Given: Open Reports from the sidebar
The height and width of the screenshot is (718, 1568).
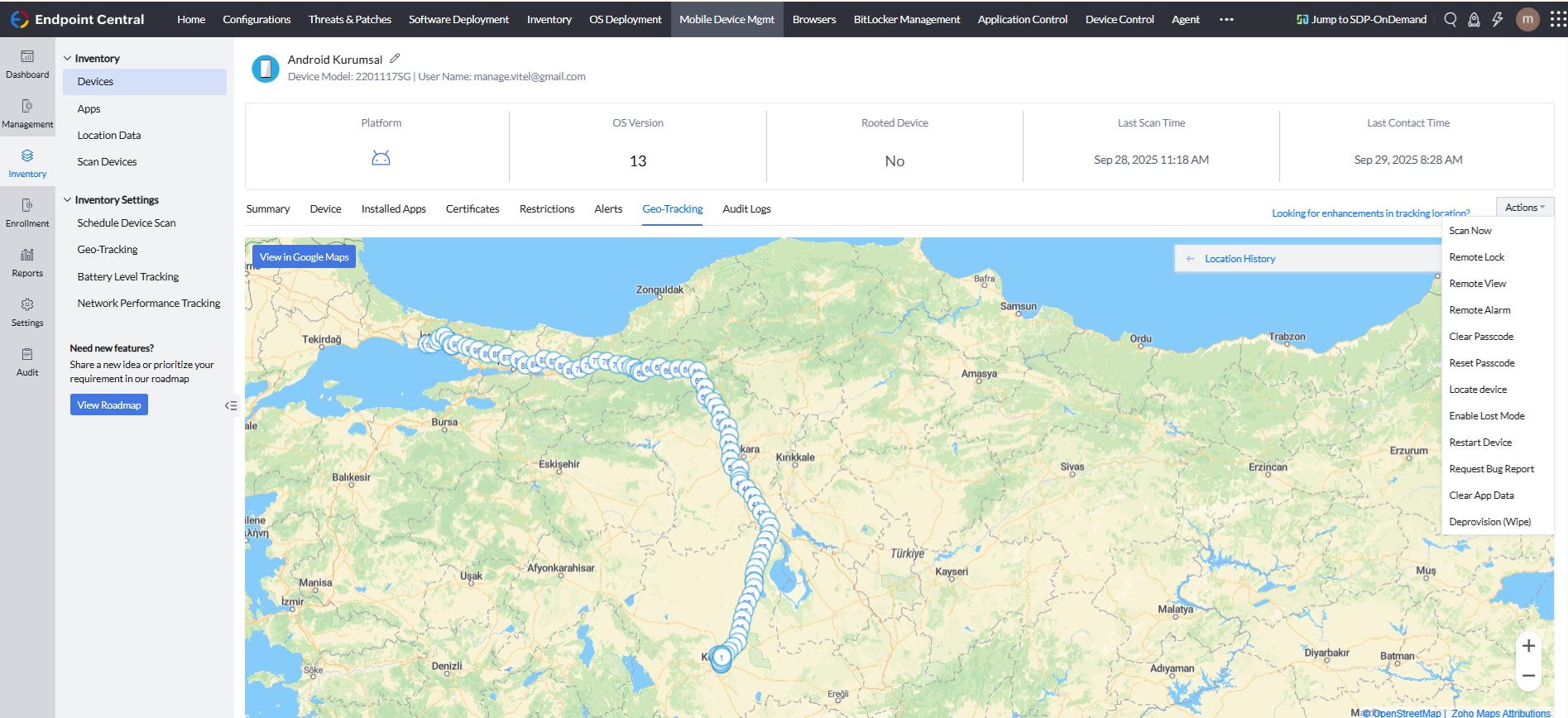Looking at the screenshot, I should coord(27,262).
